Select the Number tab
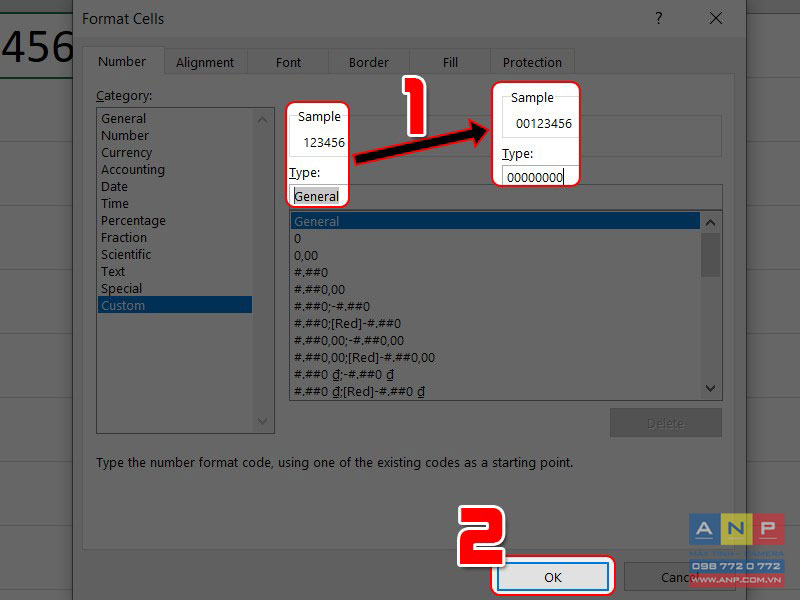Image resolution: width=800 pixels, height=600 pixels. (122, 61)
